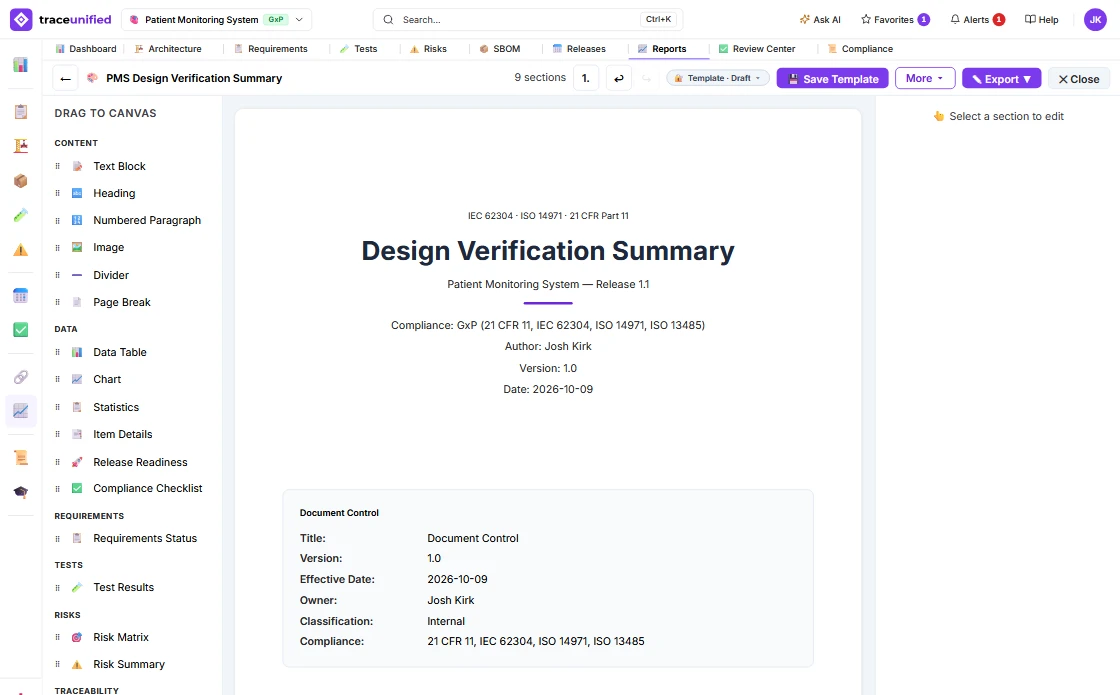Screen dimensions: 1120x695
Task: Open the Patient Monitoring System project dropdown
Action: [x=216, y=19]
